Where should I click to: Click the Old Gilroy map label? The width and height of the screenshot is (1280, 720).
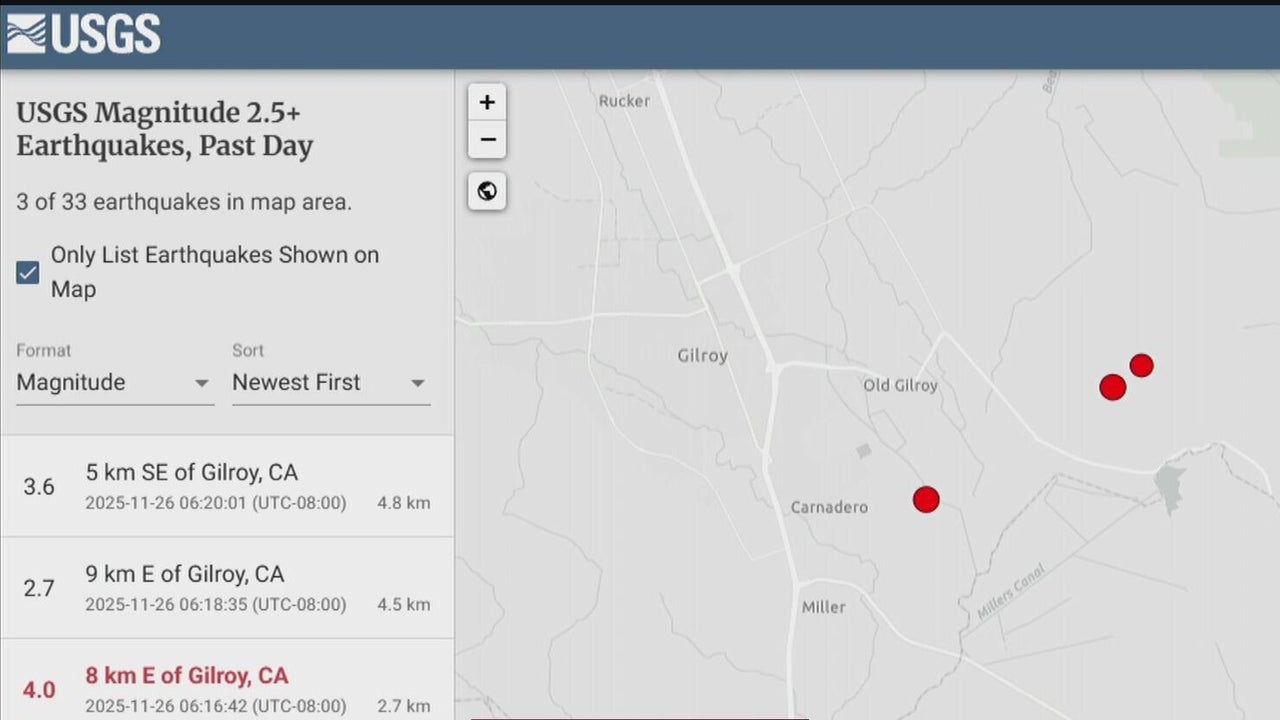[x=900, y=386]
